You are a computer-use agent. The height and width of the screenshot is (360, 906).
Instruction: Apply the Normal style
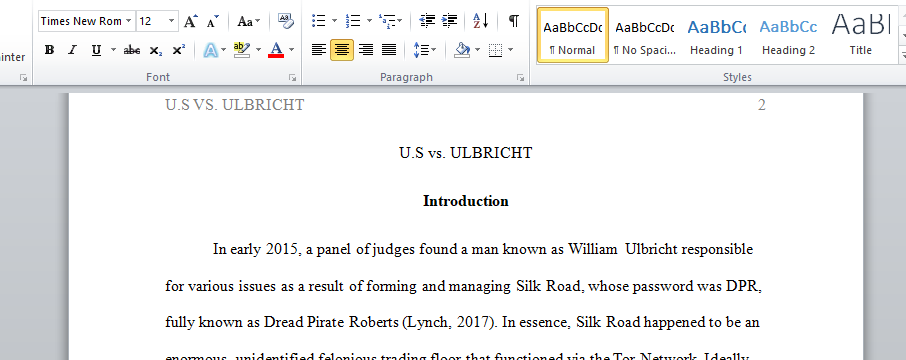tap(573, 35)
